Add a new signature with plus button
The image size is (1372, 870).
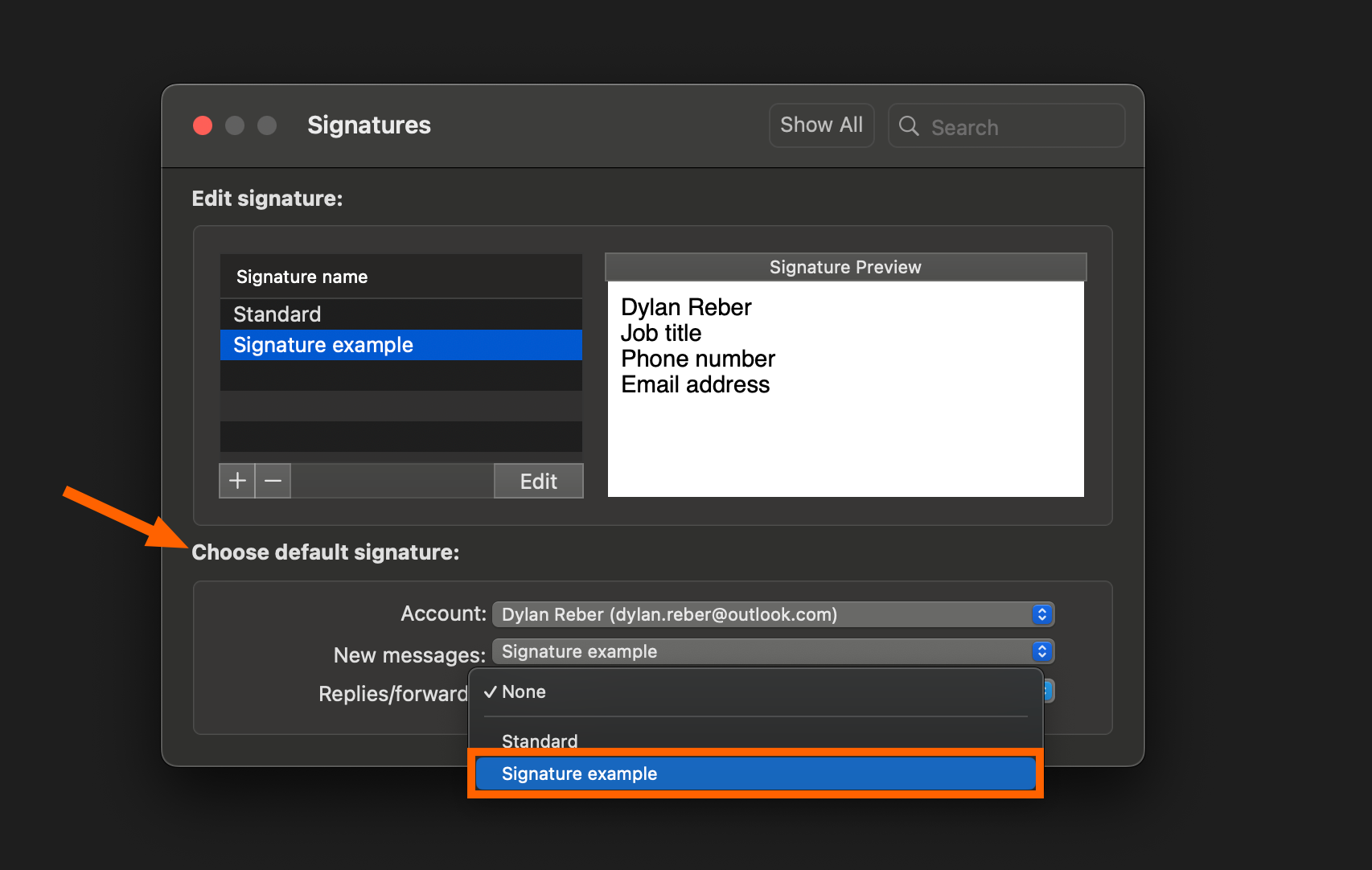237,481
